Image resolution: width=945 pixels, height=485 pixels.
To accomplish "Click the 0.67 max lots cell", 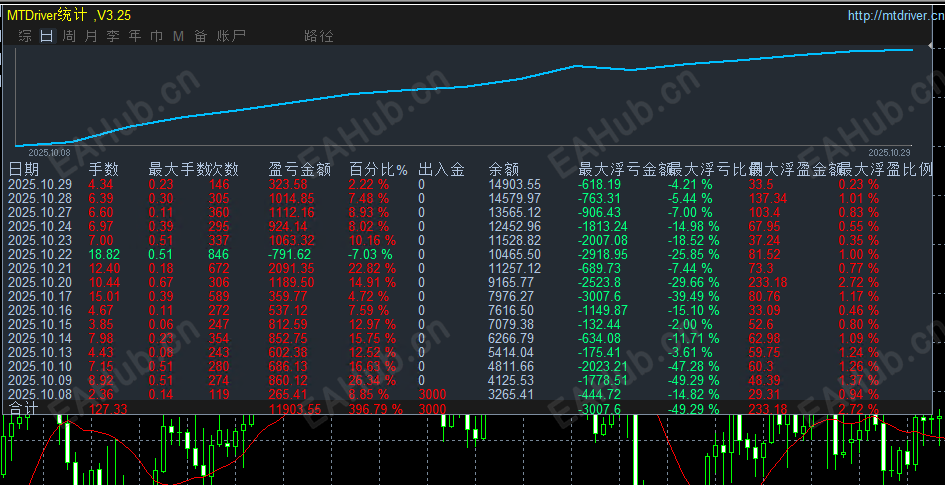I will [x=161, y=282].
